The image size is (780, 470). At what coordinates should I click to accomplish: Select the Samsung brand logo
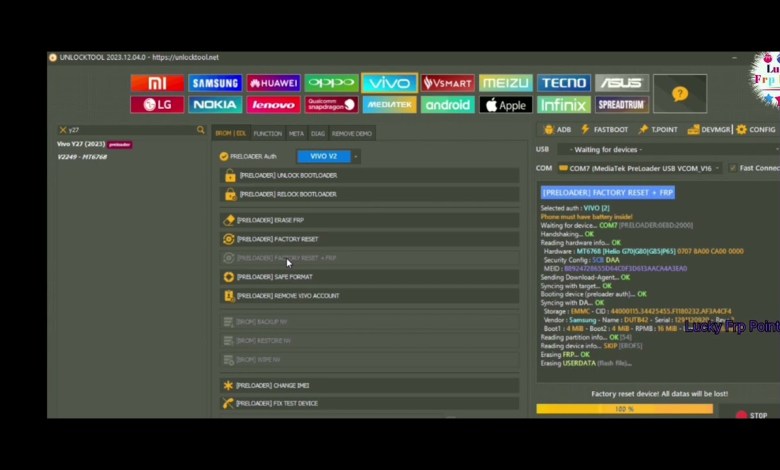coord(215,83)
